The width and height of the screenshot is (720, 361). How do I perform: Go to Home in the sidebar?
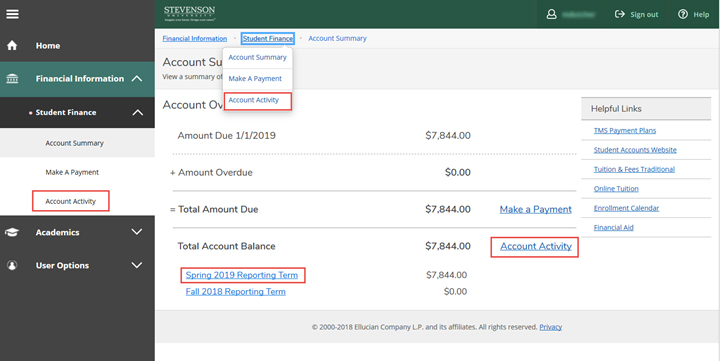coord(48,45)
